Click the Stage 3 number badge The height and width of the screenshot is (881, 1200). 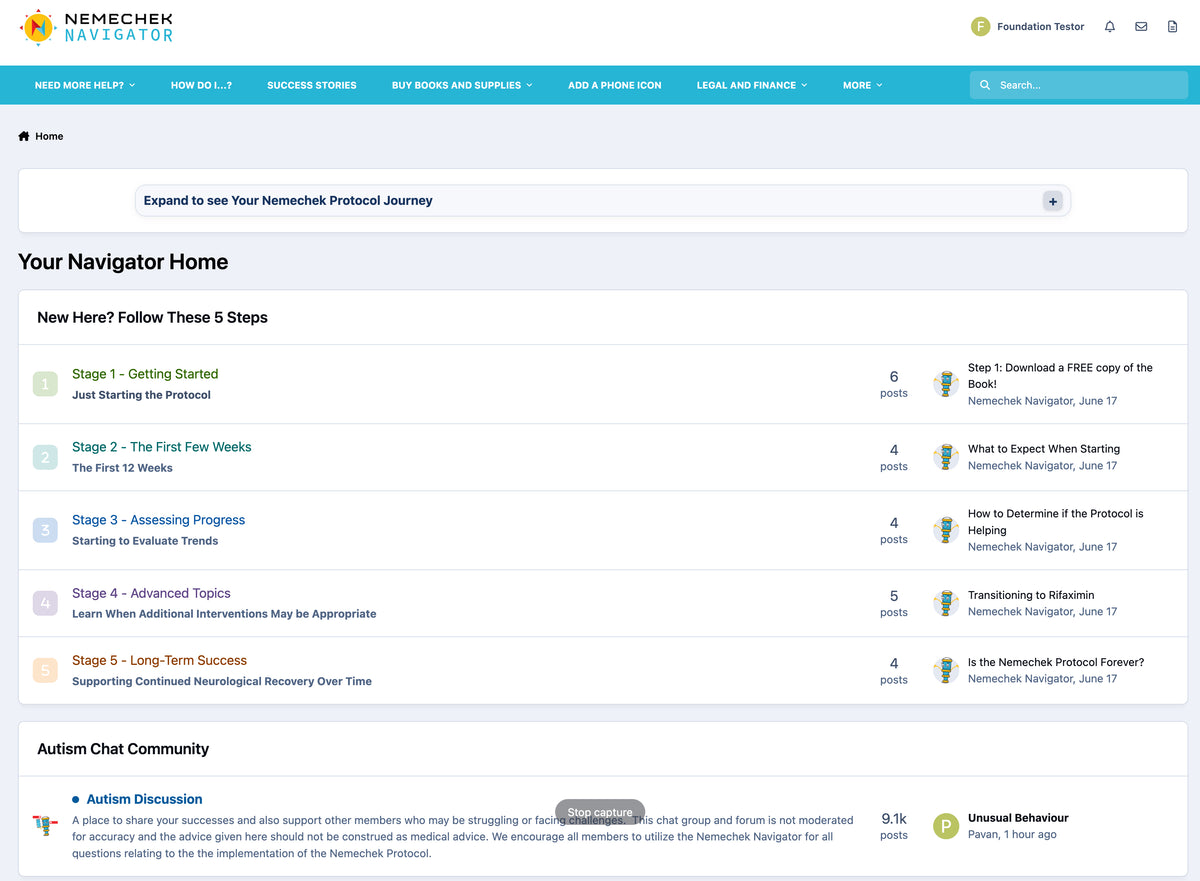click(x=45, y=530)
